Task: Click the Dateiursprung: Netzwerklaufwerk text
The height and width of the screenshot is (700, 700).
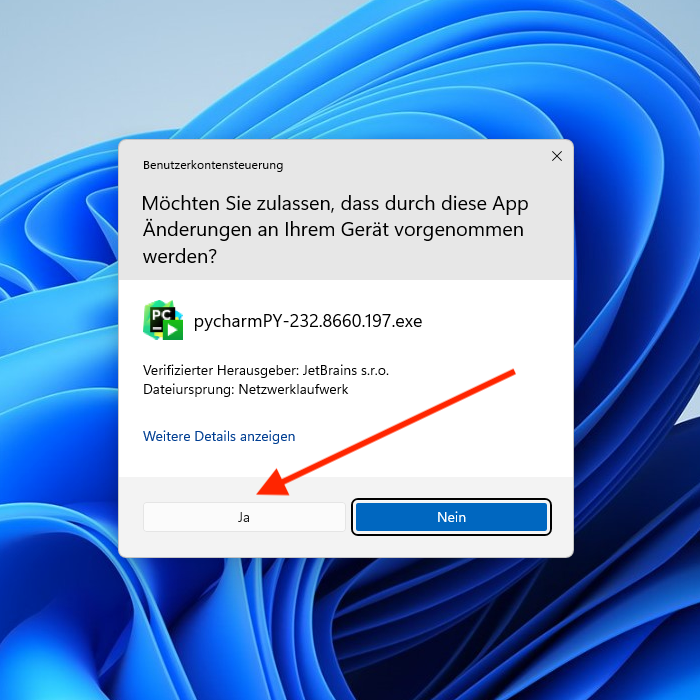Action: (x=246, y=389)
